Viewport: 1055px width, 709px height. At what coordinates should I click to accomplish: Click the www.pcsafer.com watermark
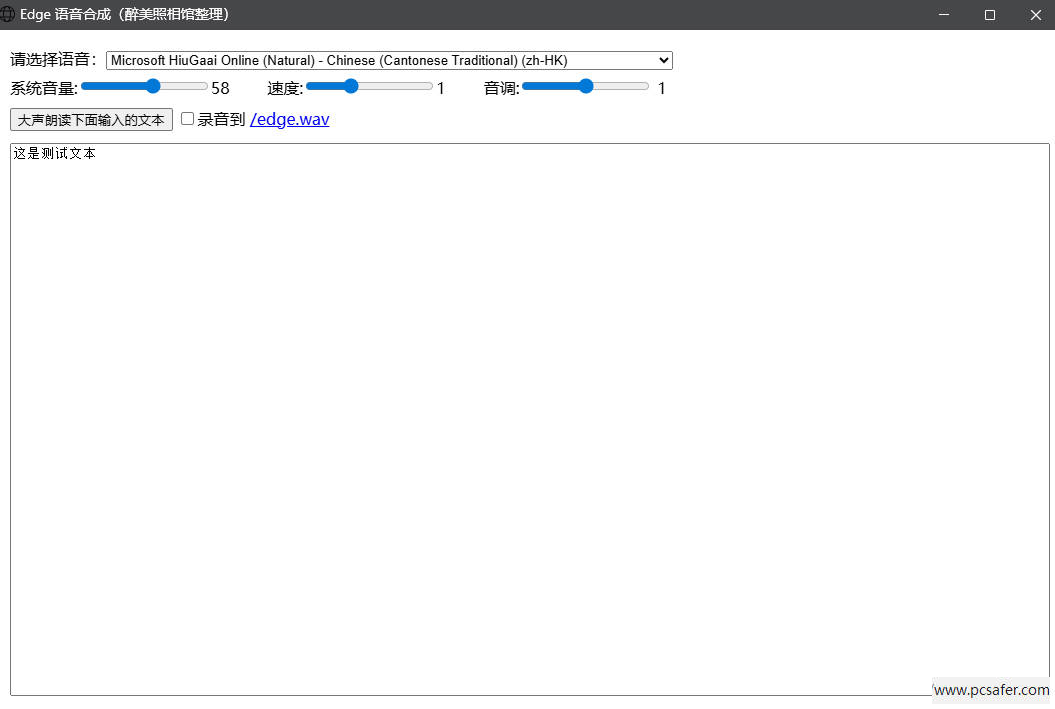pyautogui.click(x=991, y=690)
